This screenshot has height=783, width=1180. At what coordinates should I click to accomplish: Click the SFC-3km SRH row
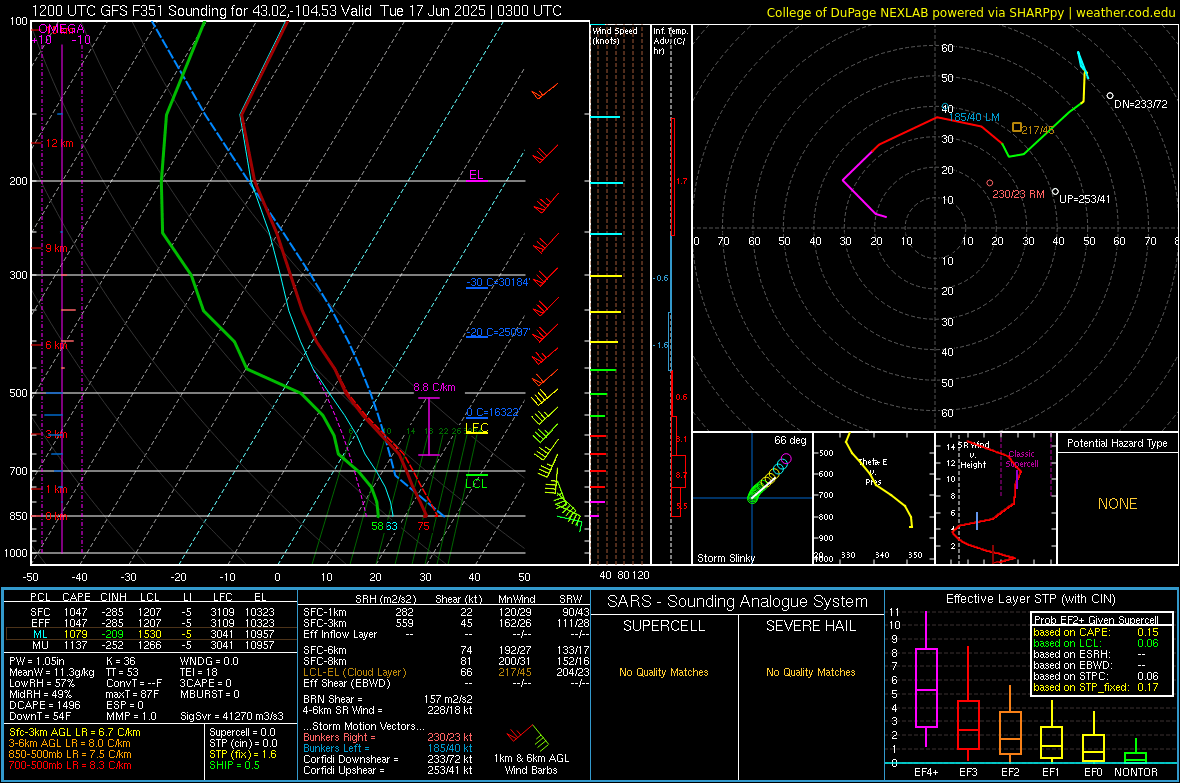[x=446, y=623]
